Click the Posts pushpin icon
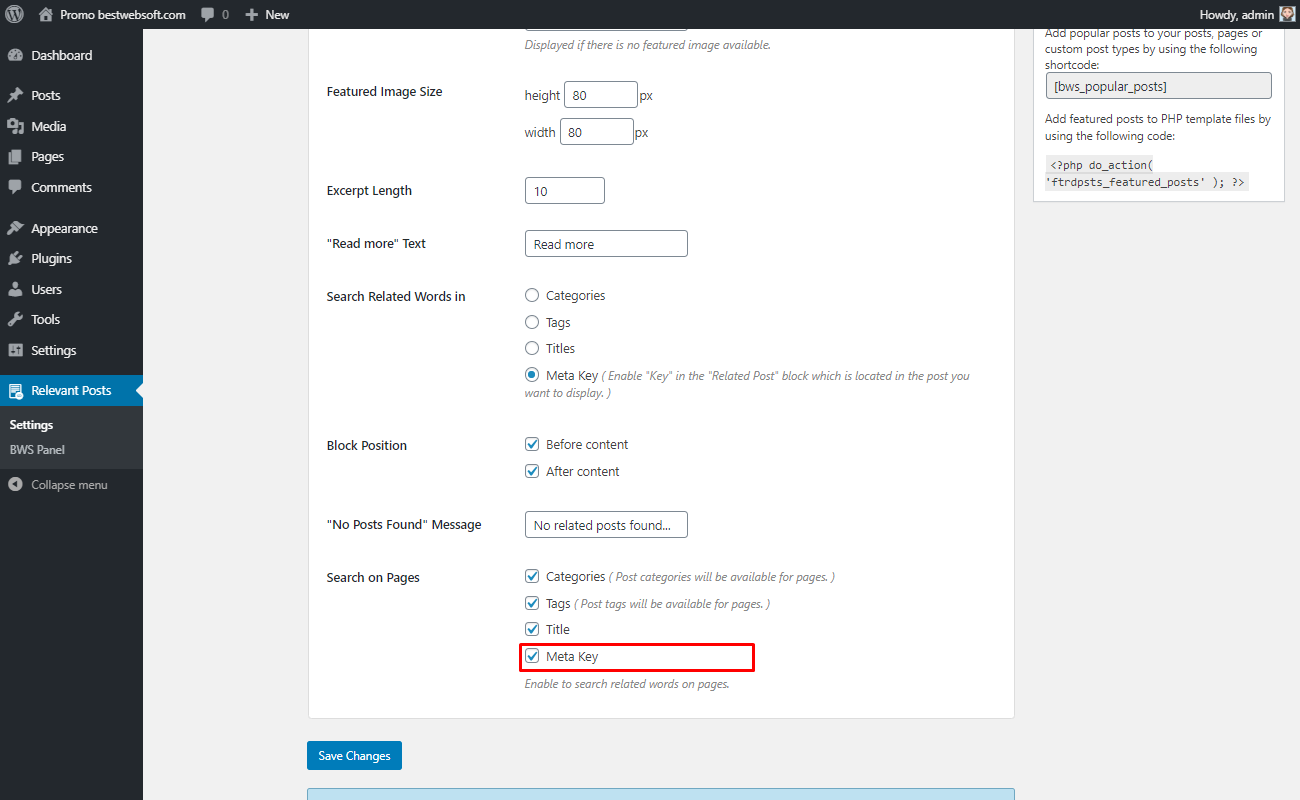The height and width of the screenshot is (800, 1300). 15,95
